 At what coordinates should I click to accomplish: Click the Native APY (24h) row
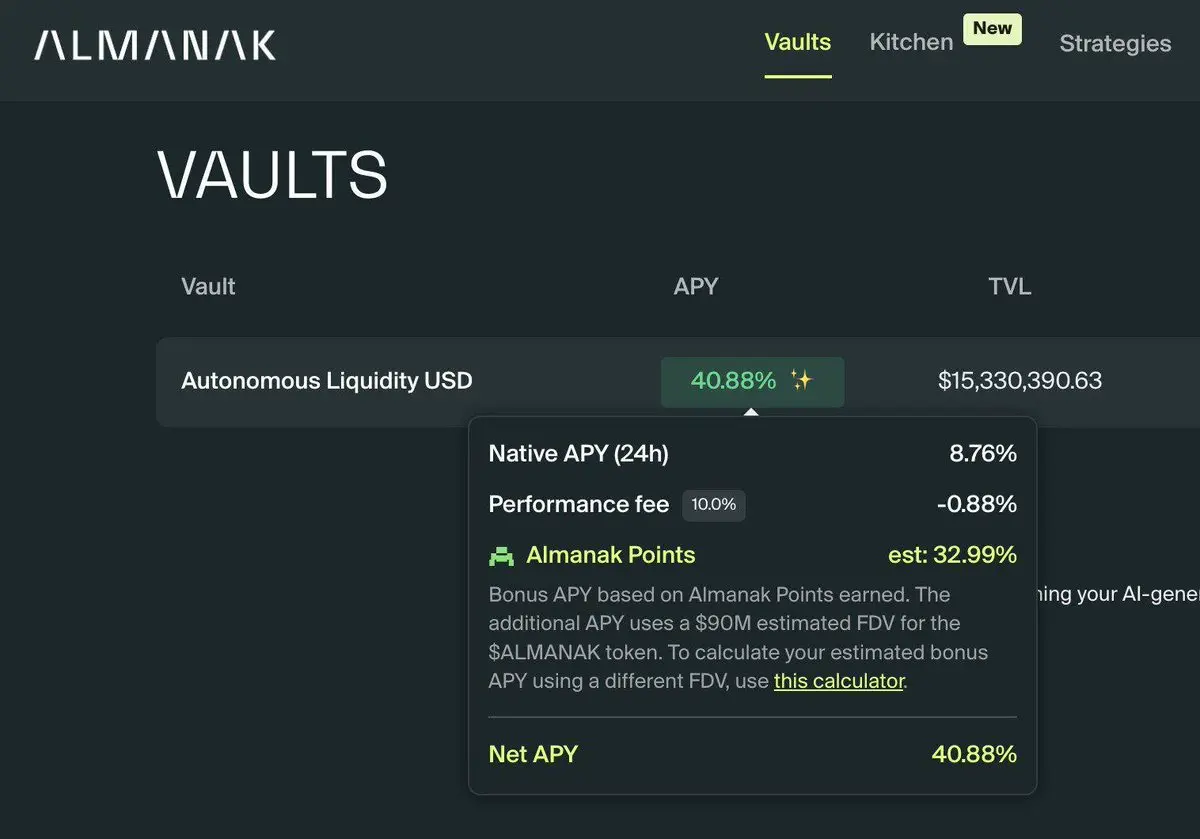pos(752,454)
